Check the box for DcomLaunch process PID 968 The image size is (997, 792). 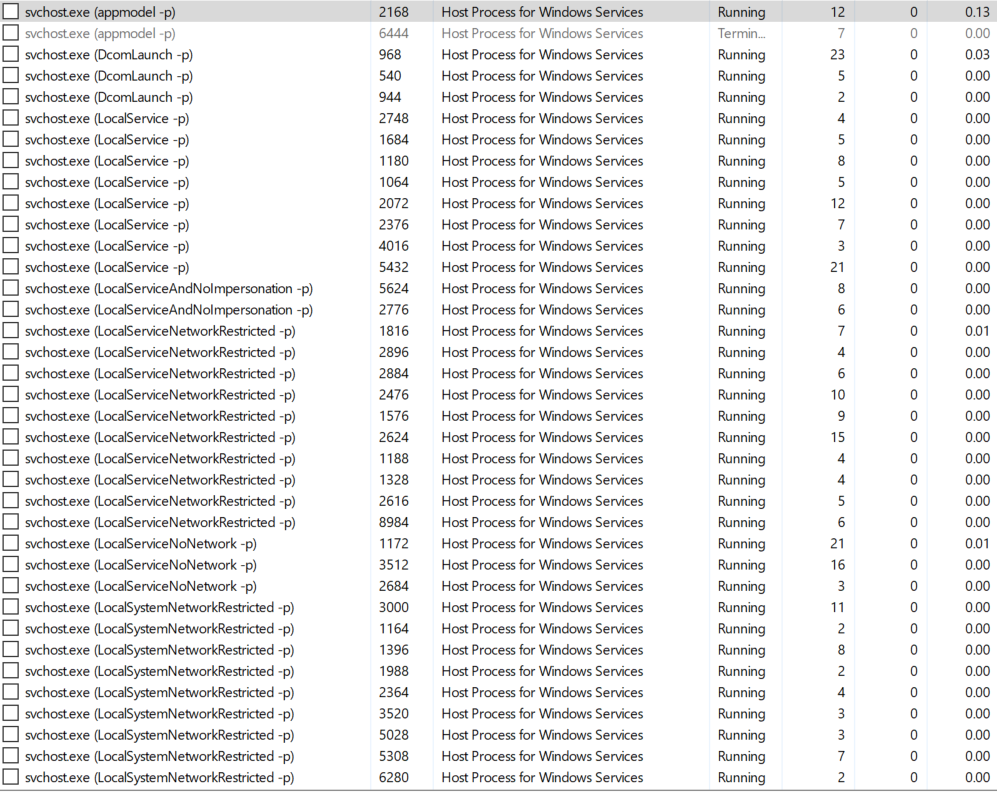(x=10, y=54)
